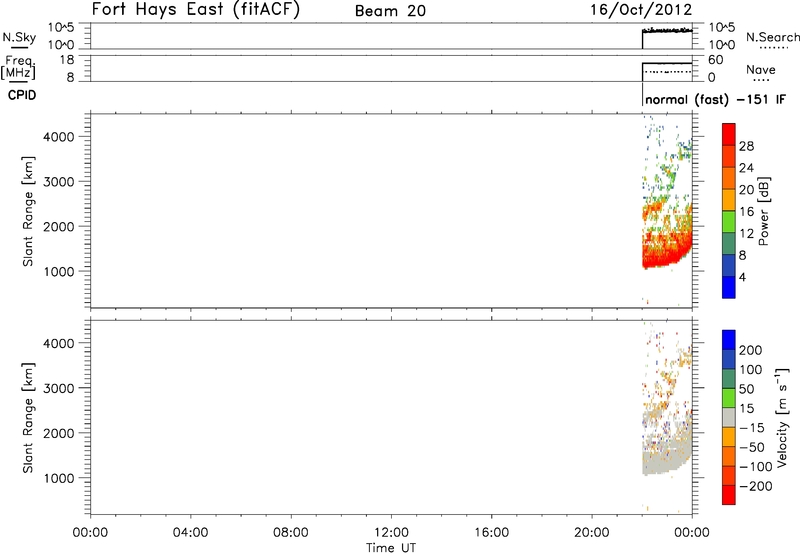Click the '18' frequency axis tick label

pyautogui.click(x=66, y=60)
